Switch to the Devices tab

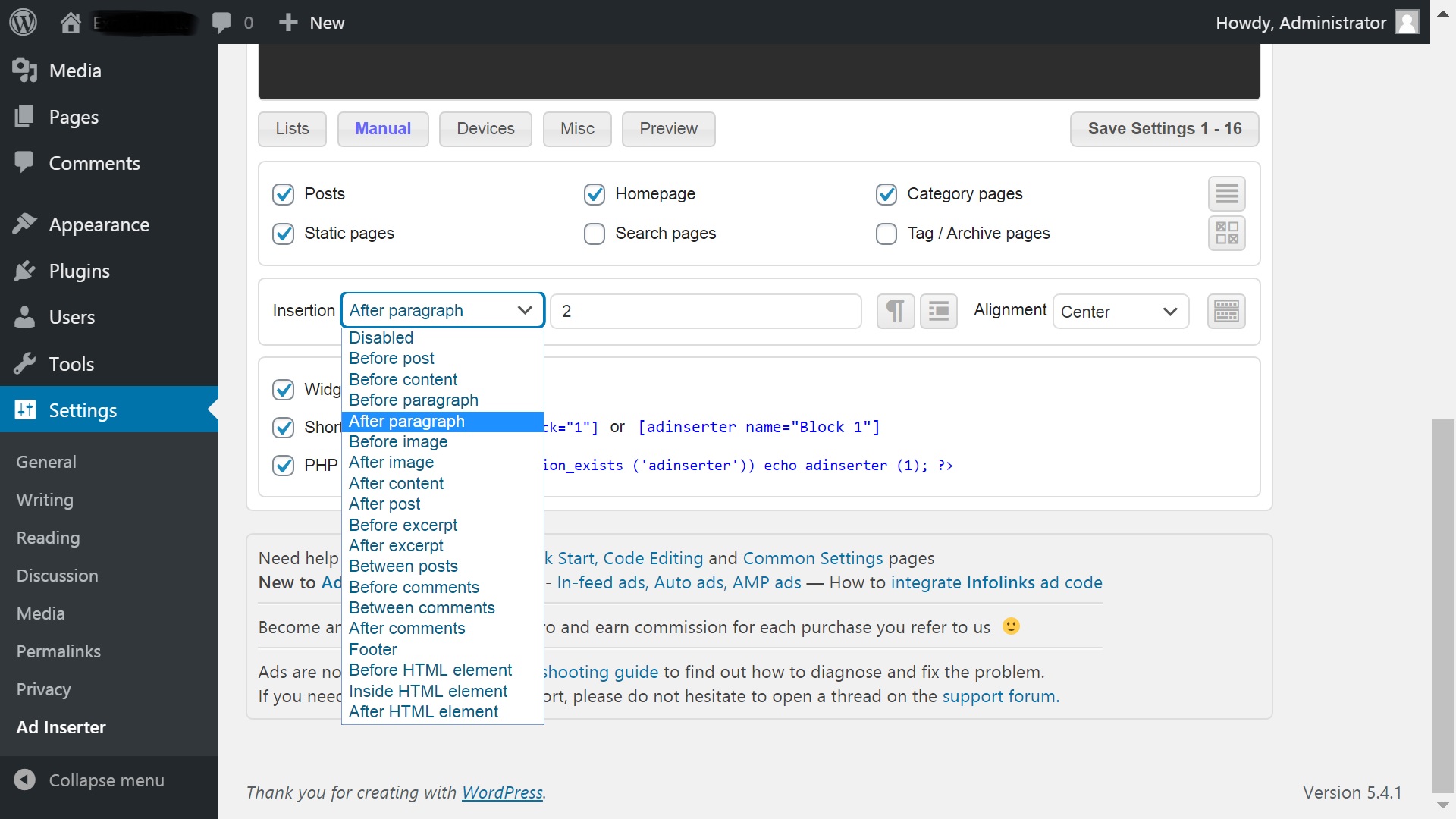pyautogui.click(x=485, y=129)
